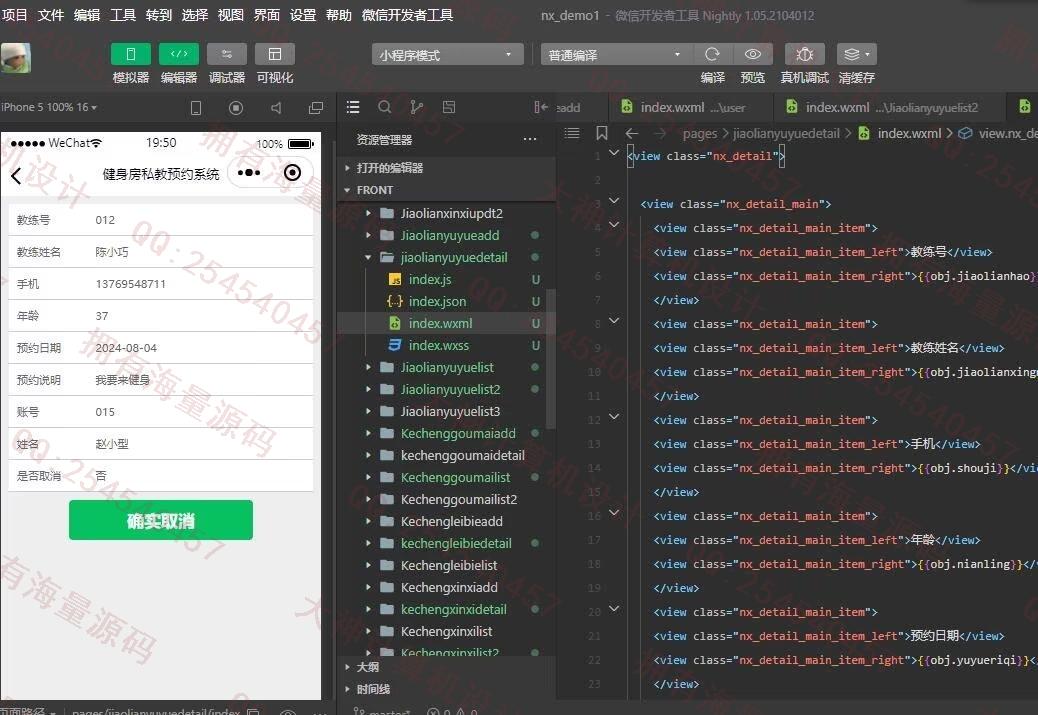
Task: Click the editor navigate back arrow
Action: [x=632, y=133]
